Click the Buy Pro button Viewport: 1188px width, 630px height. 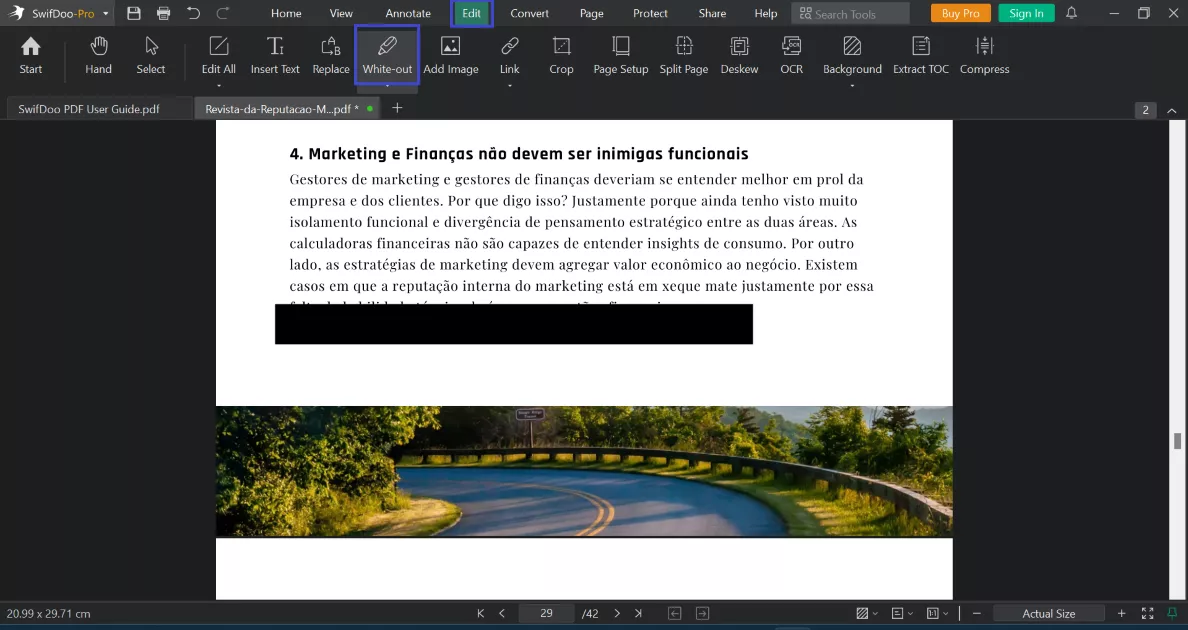[960, 13]
